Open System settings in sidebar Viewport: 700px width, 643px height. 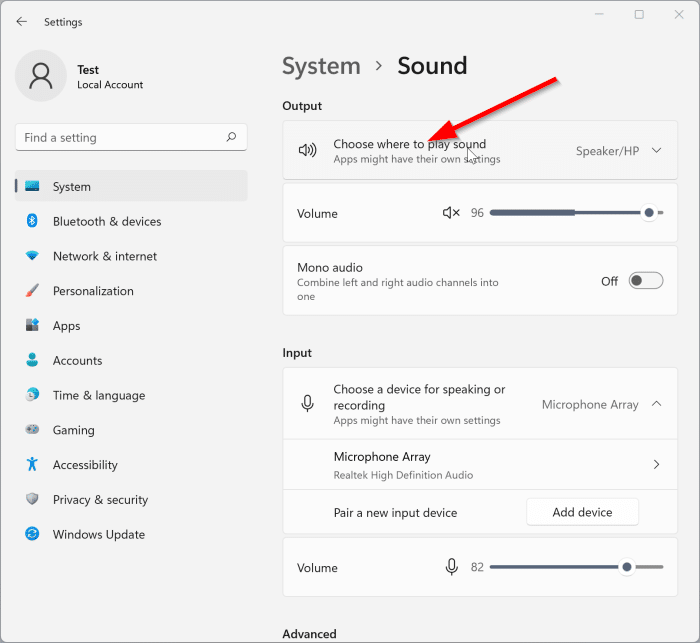[131, 186]
